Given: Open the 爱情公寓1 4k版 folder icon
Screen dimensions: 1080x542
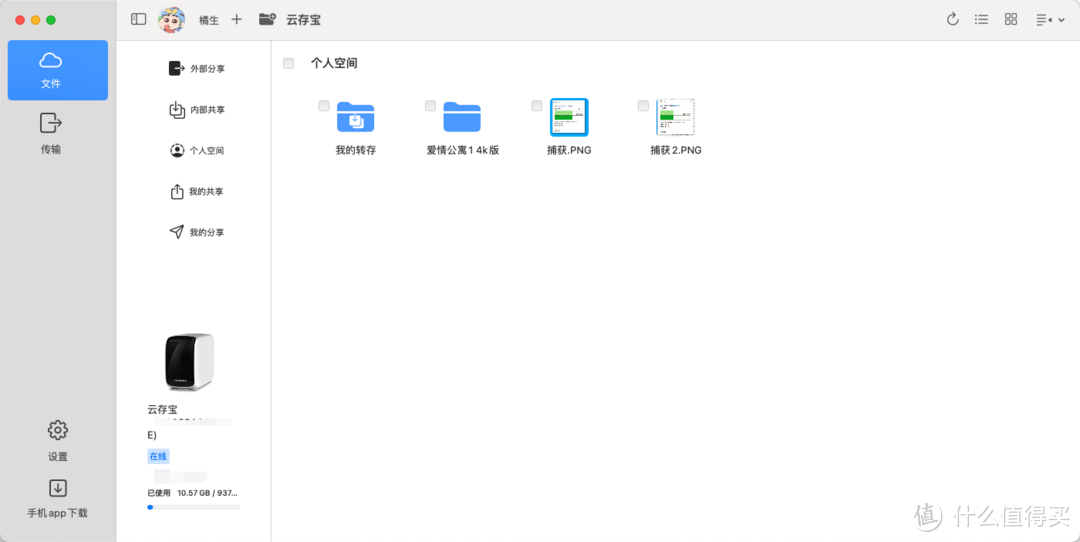Looking at the screenshot, I should [462, 116].
